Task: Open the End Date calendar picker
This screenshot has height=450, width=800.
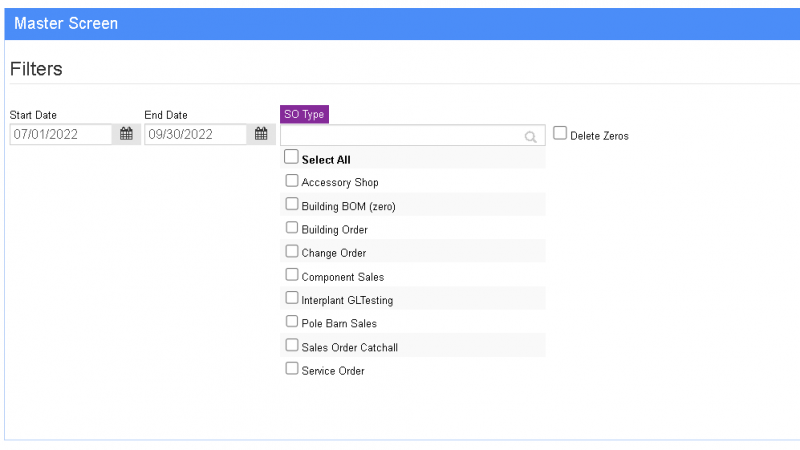Action: point(260,134)
